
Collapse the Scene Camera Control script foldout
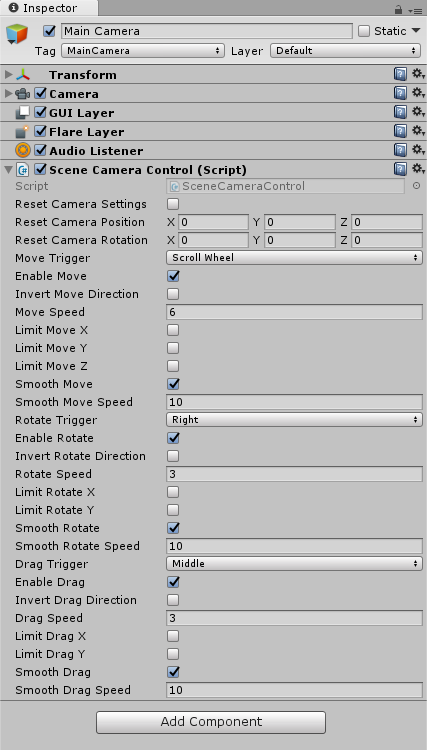click(8, 169)
